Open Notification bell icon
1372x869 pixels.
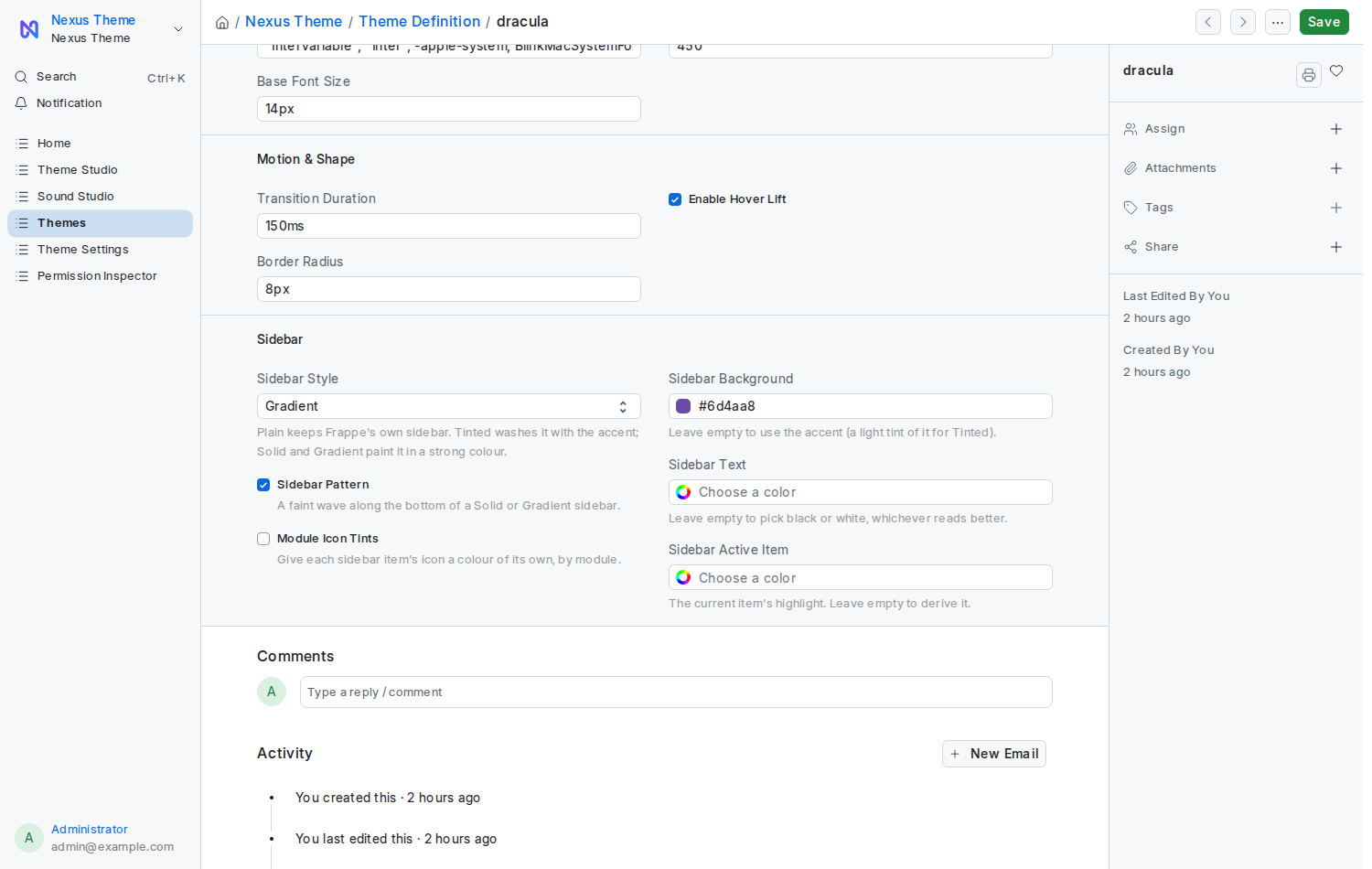tap(21, 103)
